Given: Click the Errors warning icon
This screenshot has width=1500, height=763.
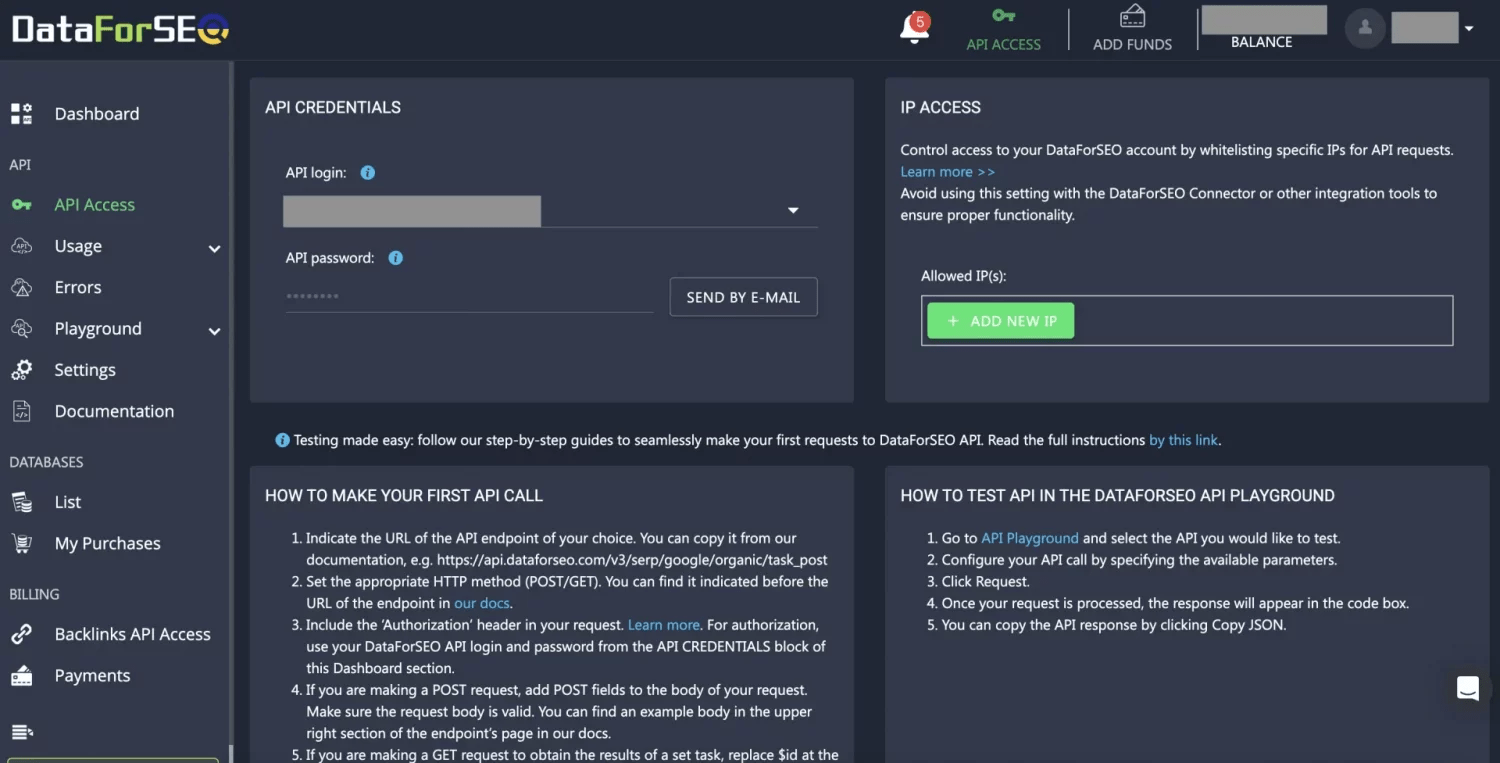Looking at the screenshot, I should [21, 288].
